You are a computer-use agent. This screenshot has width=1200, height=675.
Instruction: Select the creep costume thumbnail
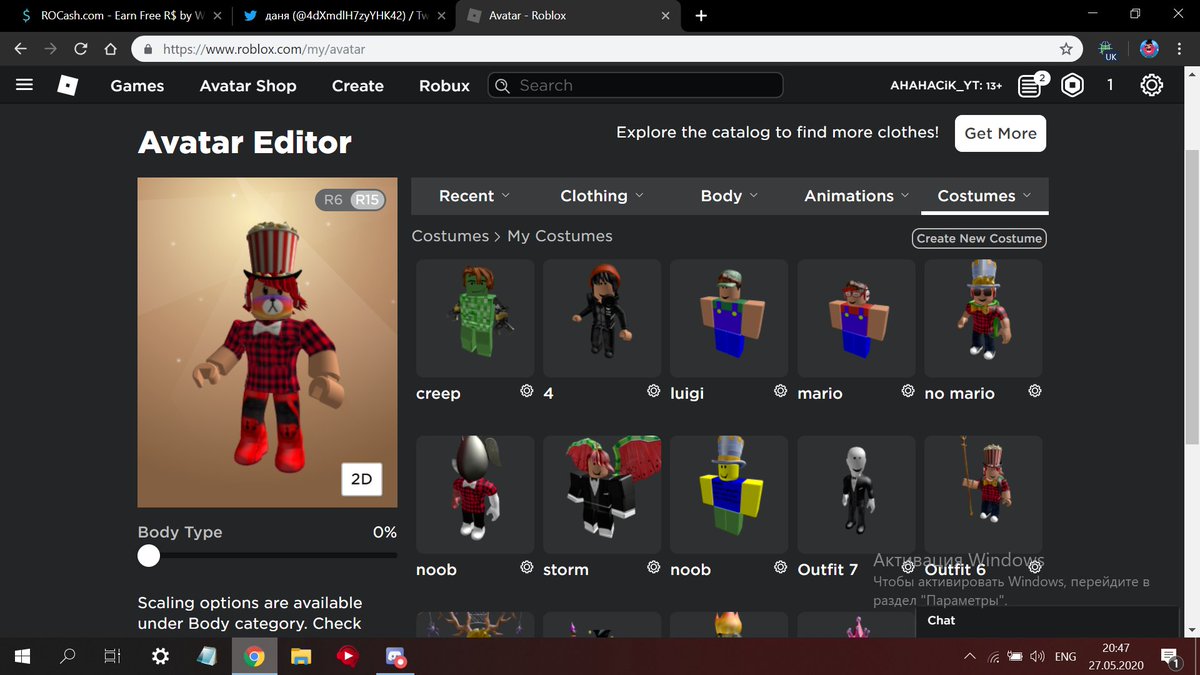(475, 318)
